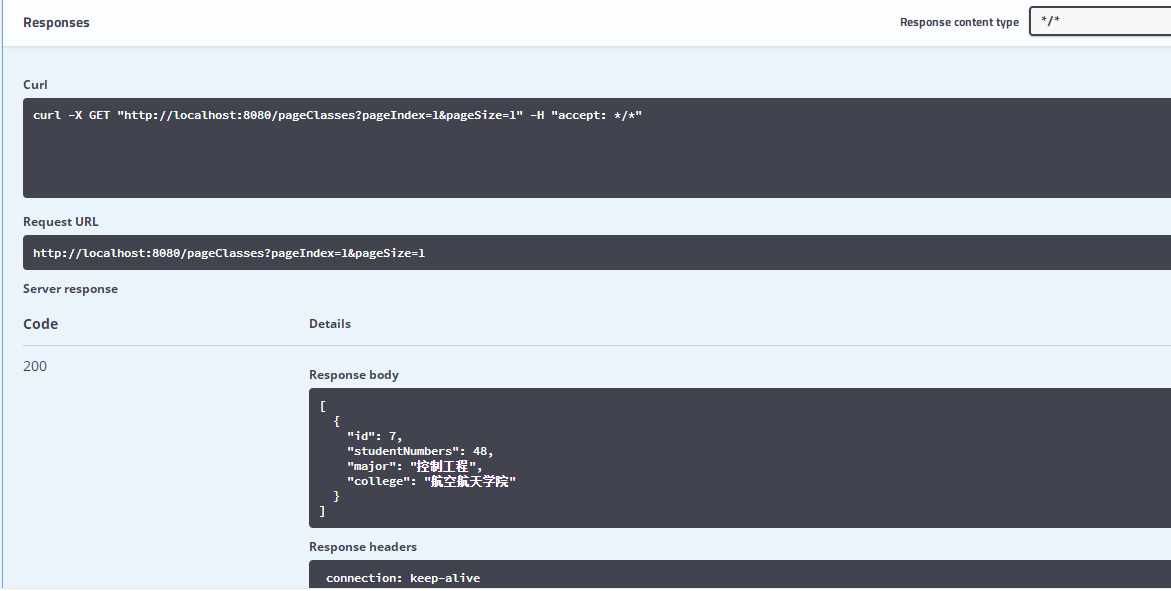
Task: Click the Request URL label
Action: point(60,222)
